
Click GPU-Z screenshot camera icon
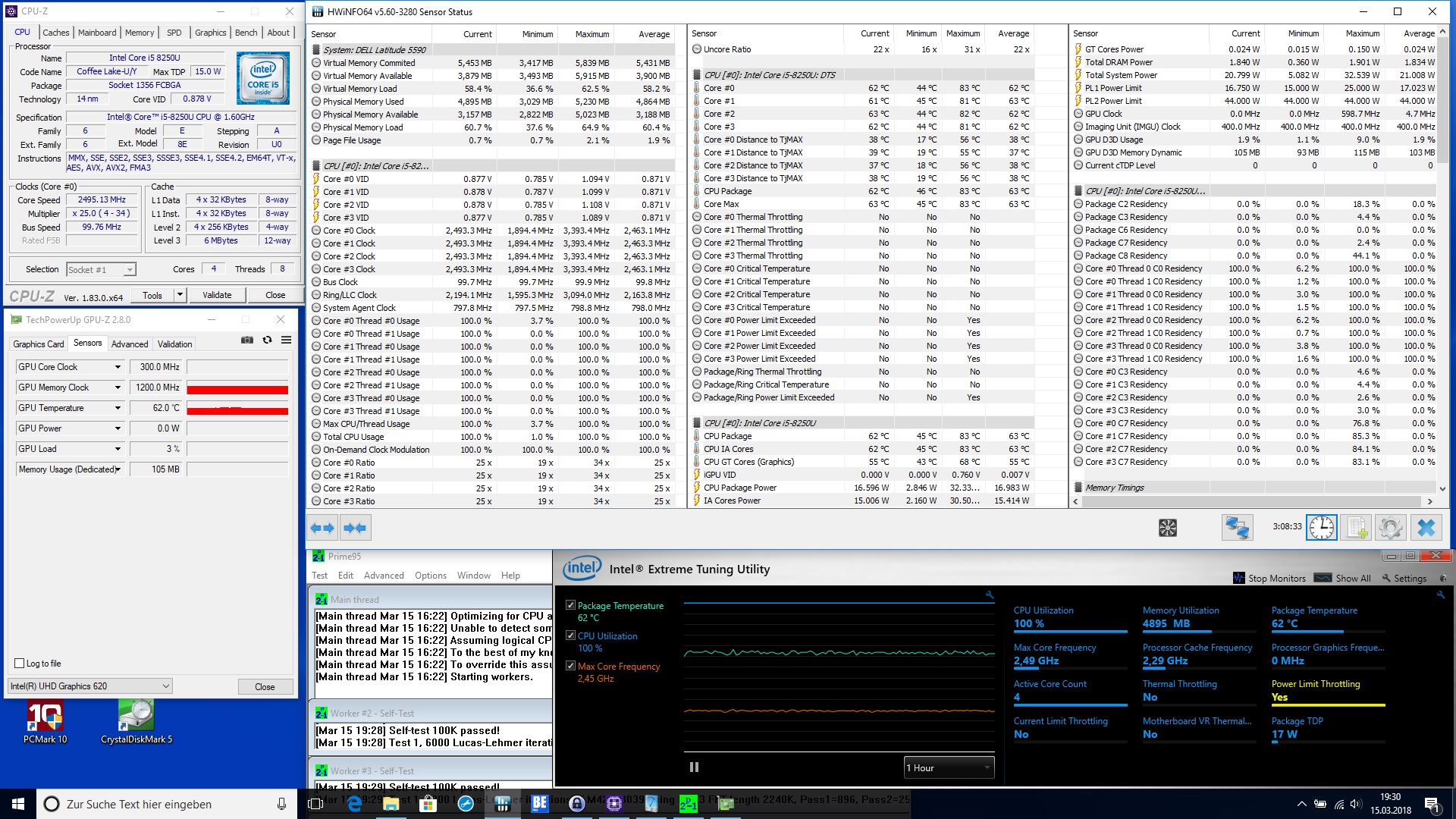coord(247,340)
